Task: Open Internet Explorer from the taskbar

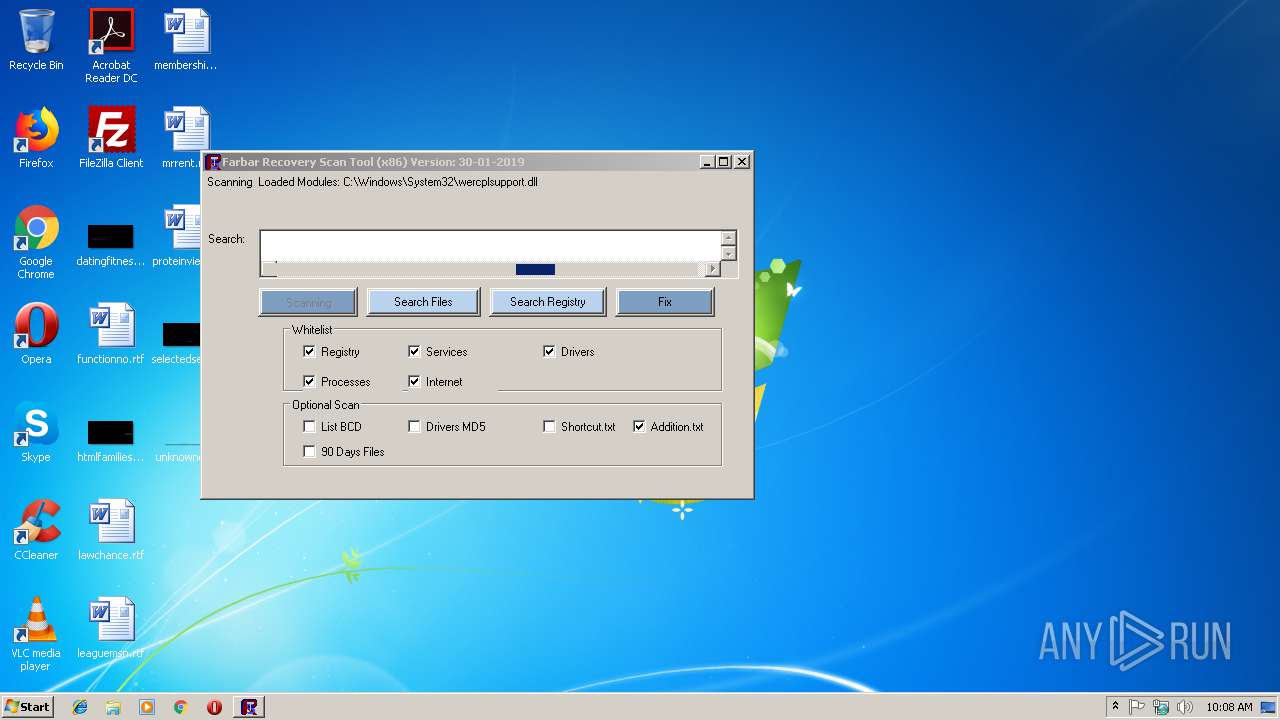Action: (x=80, y=707)
